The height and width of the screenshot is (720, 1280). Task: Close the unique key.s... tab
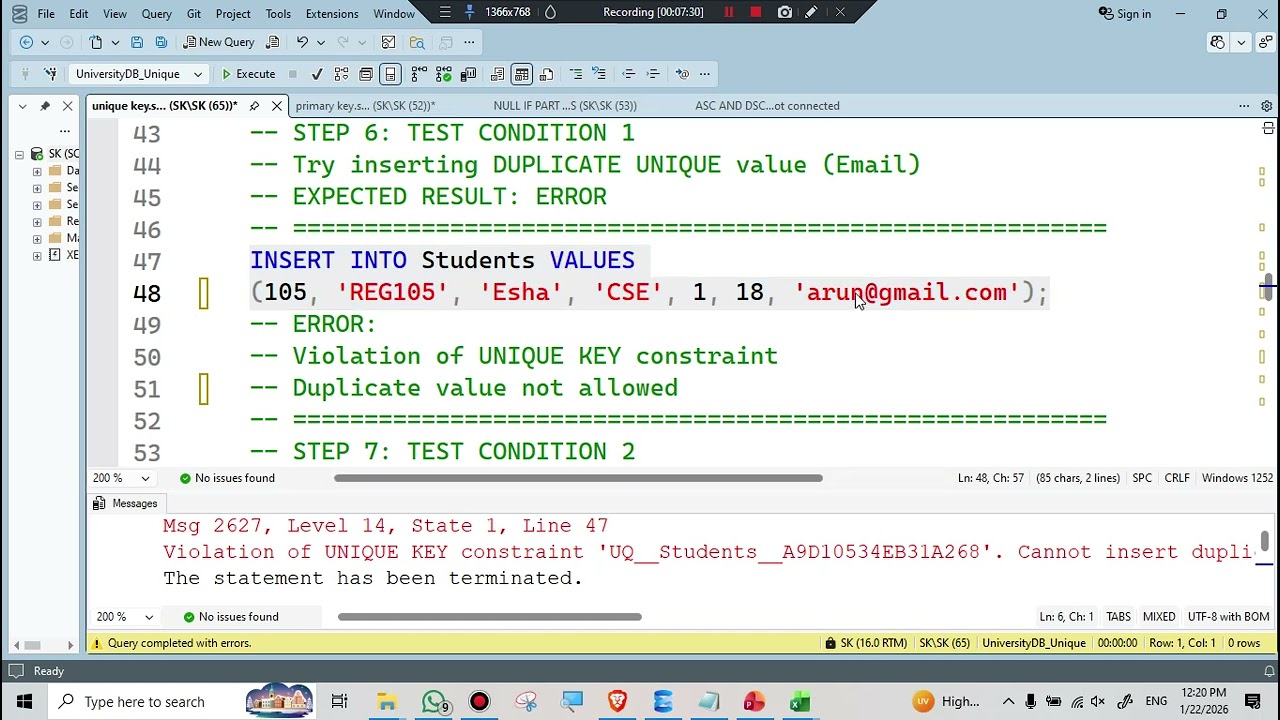pyautogui.click(x=277, y=106)
